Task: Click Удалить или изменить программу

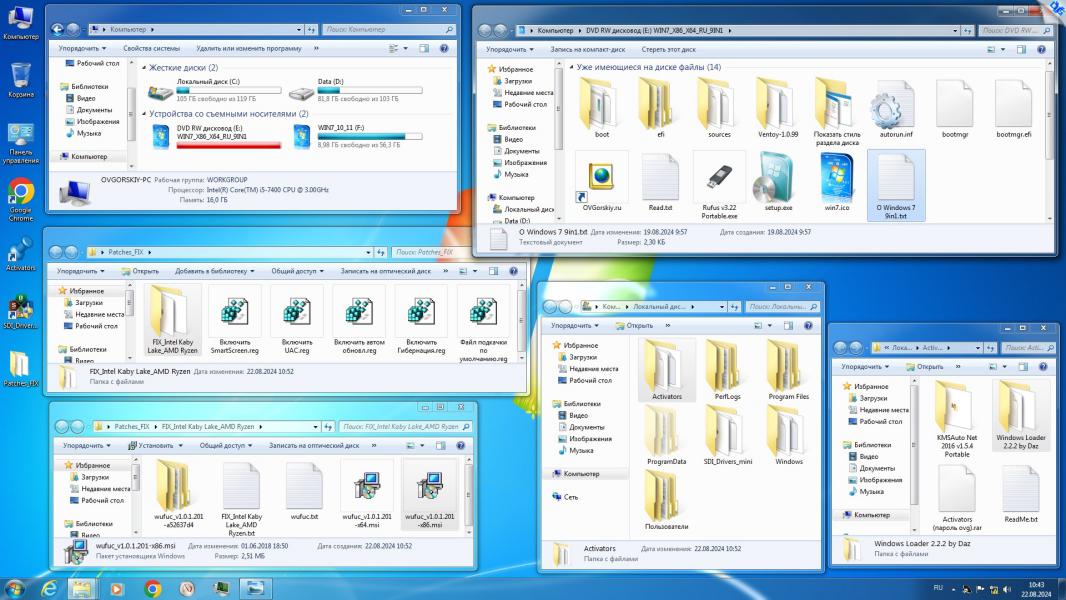Action: (248, 48)
